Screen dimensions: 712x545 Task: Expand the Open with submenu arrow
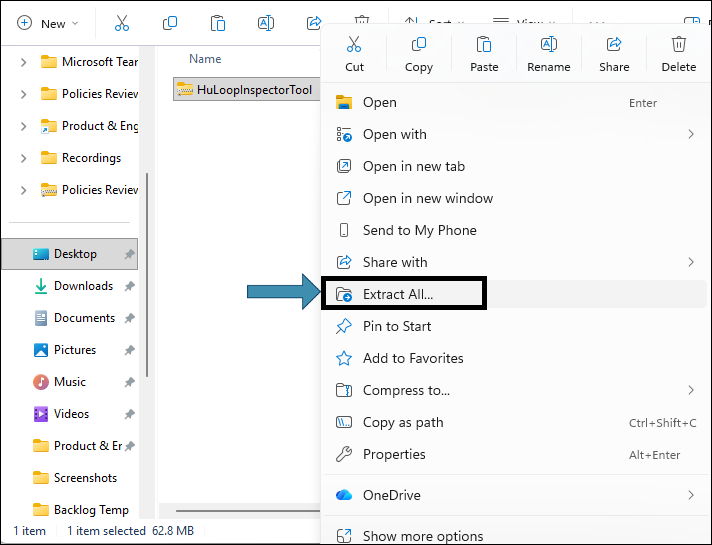[691, 134]
